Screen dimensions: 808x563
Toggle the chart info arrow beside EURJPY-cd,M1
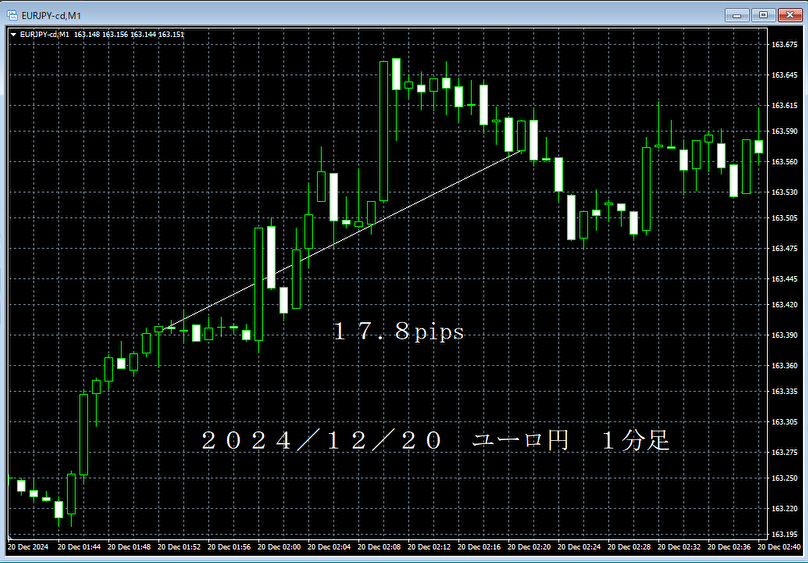(13, 35)
